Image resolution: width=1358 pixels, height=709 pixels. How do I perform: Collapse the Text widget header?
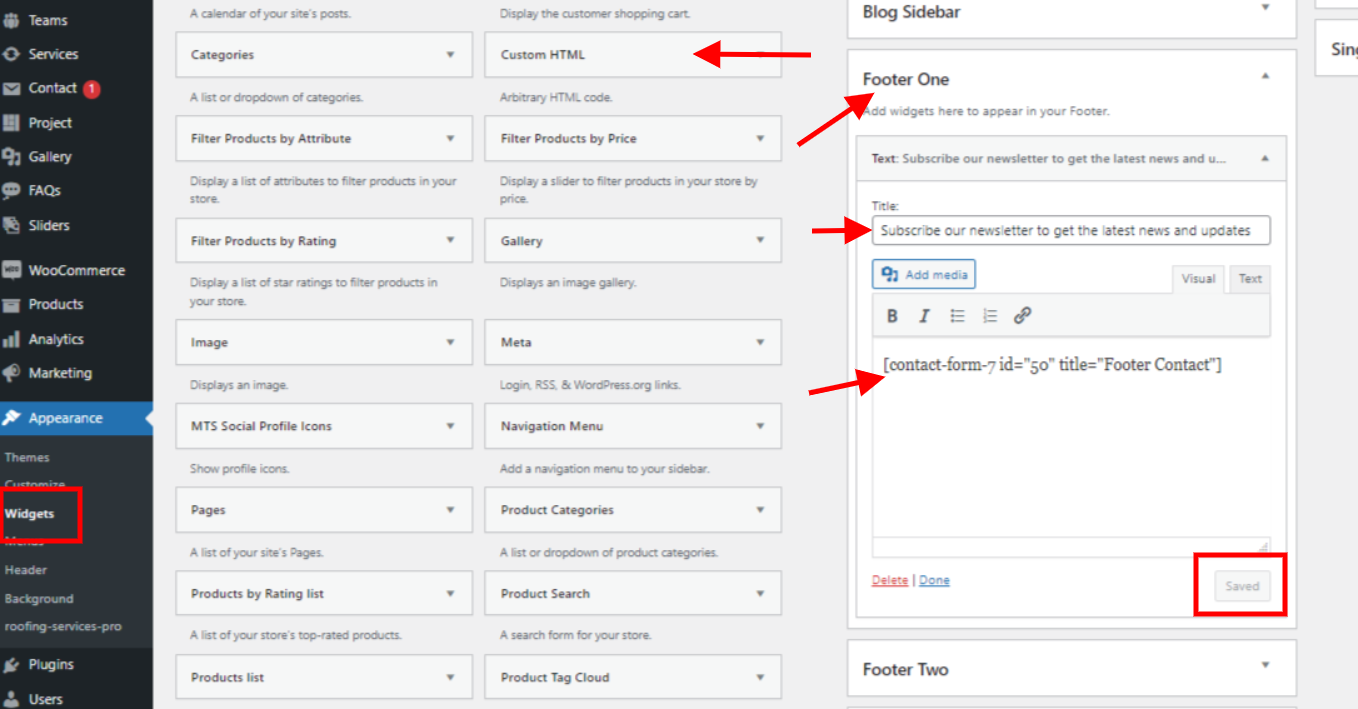[1264, 158]
